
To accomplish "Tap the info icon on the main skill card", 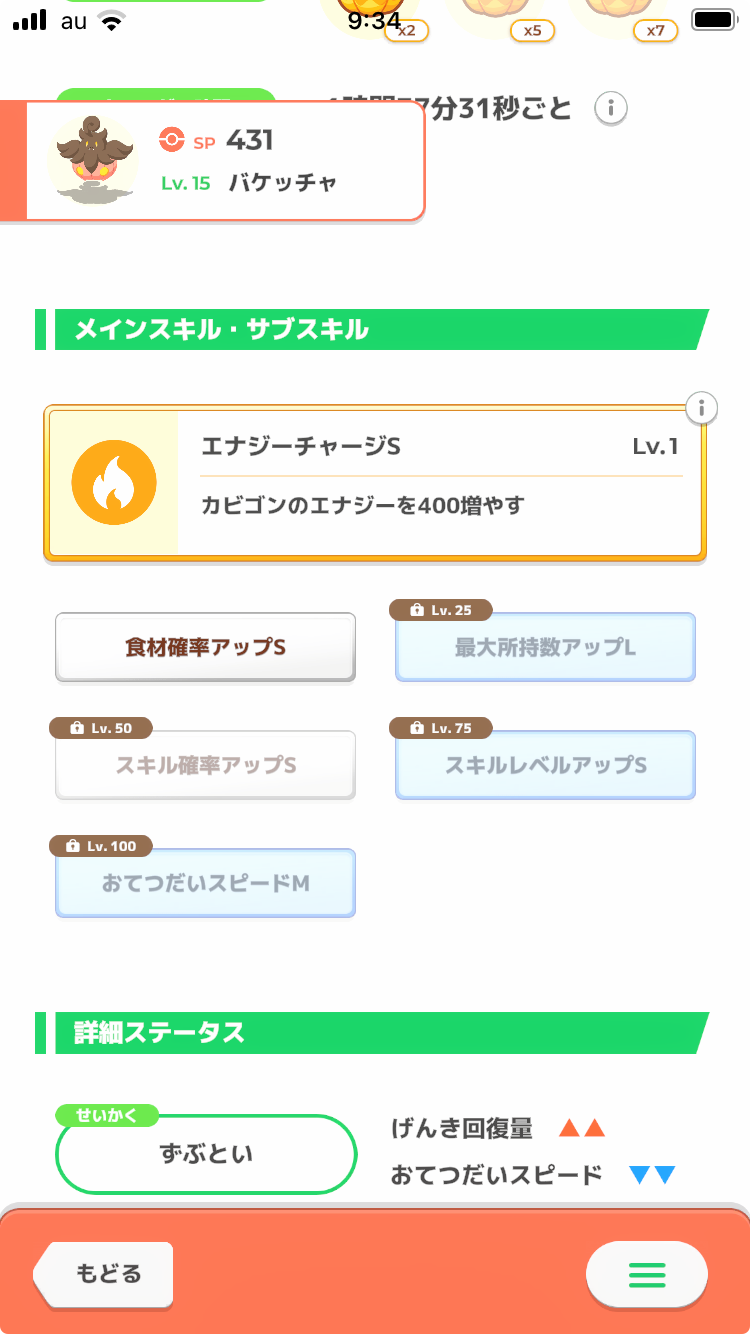I will 702,408.
